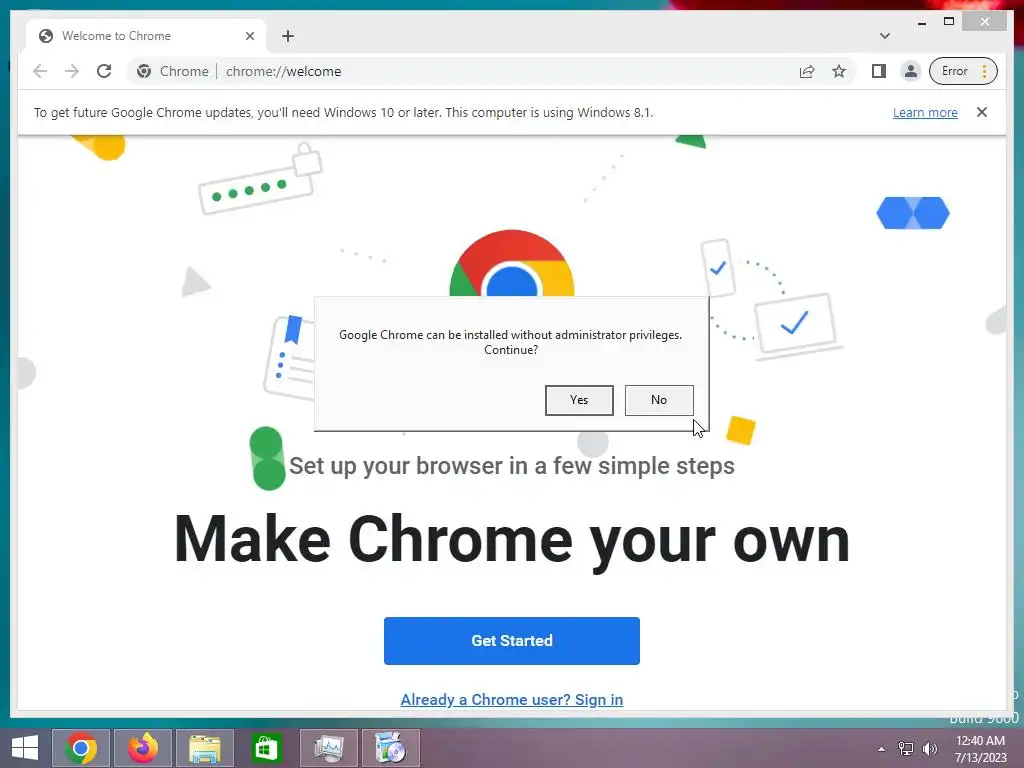Toggle the side panel icon
Screen dimensions: 1024x768
(x=878, y=71)
